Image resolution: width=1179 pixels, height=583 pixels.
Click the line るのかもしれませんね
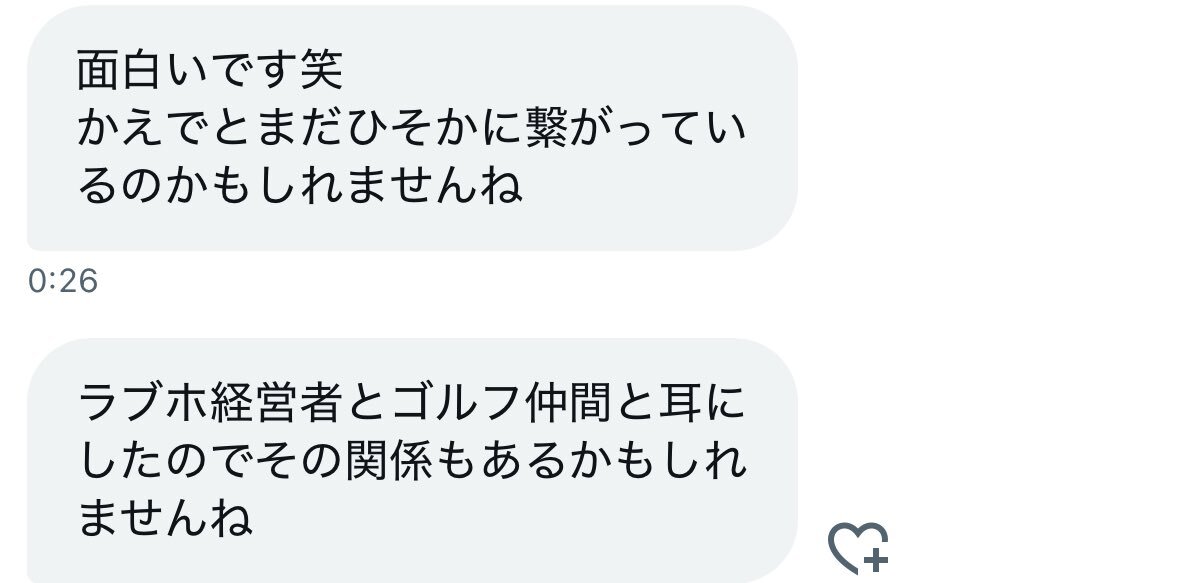pyautogui.click(x=300, y=185)
